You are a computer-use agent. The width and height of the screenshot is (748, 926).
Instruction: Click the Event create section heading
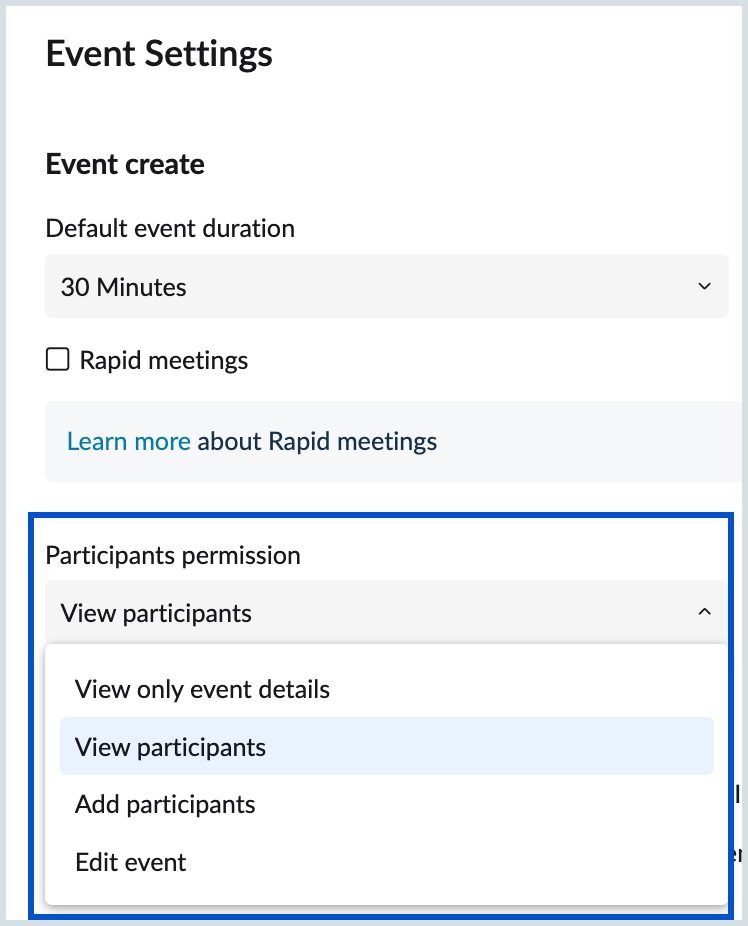125,164
